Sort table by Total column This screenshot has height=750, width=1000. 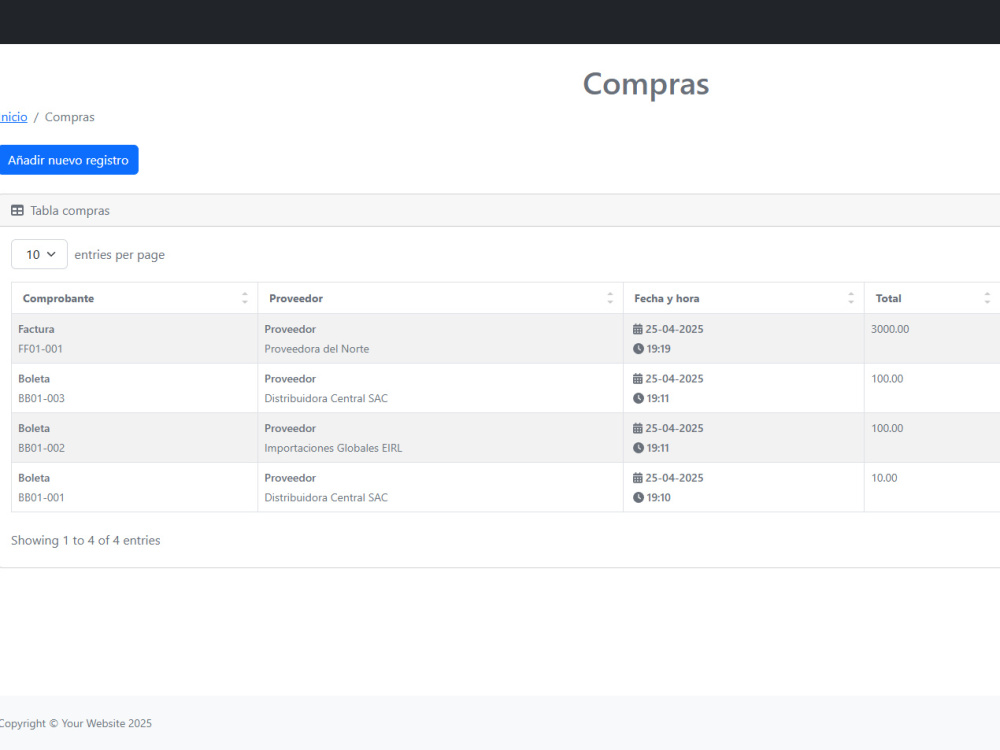tap(987, 298)
